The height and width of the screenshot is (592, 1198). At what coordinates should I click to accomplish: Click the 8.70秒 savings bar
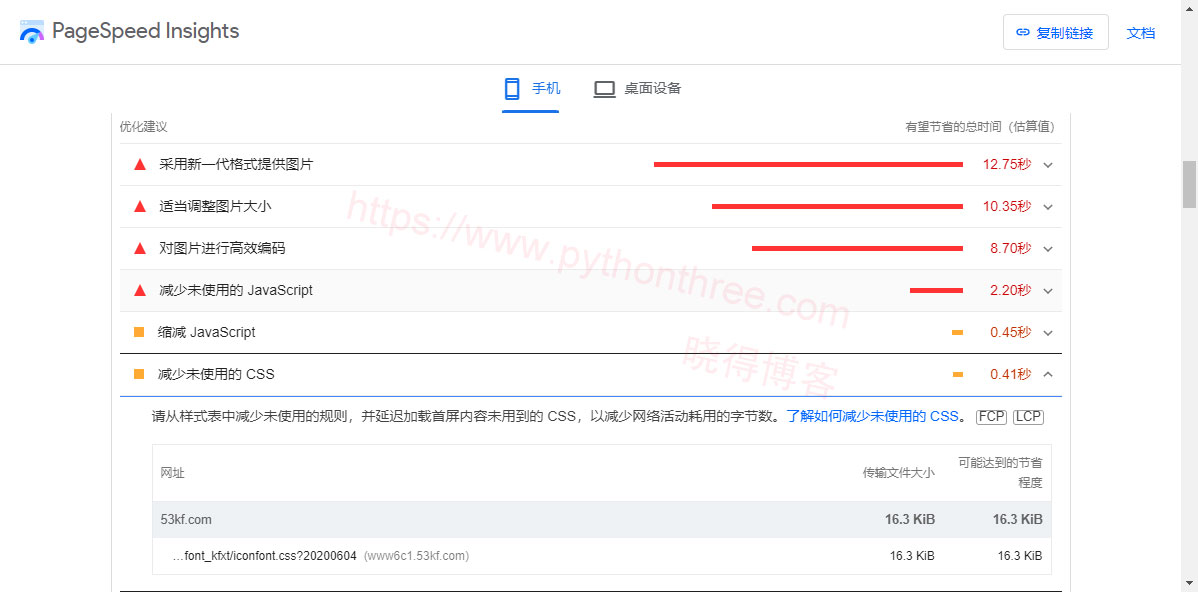pos(857,248)
